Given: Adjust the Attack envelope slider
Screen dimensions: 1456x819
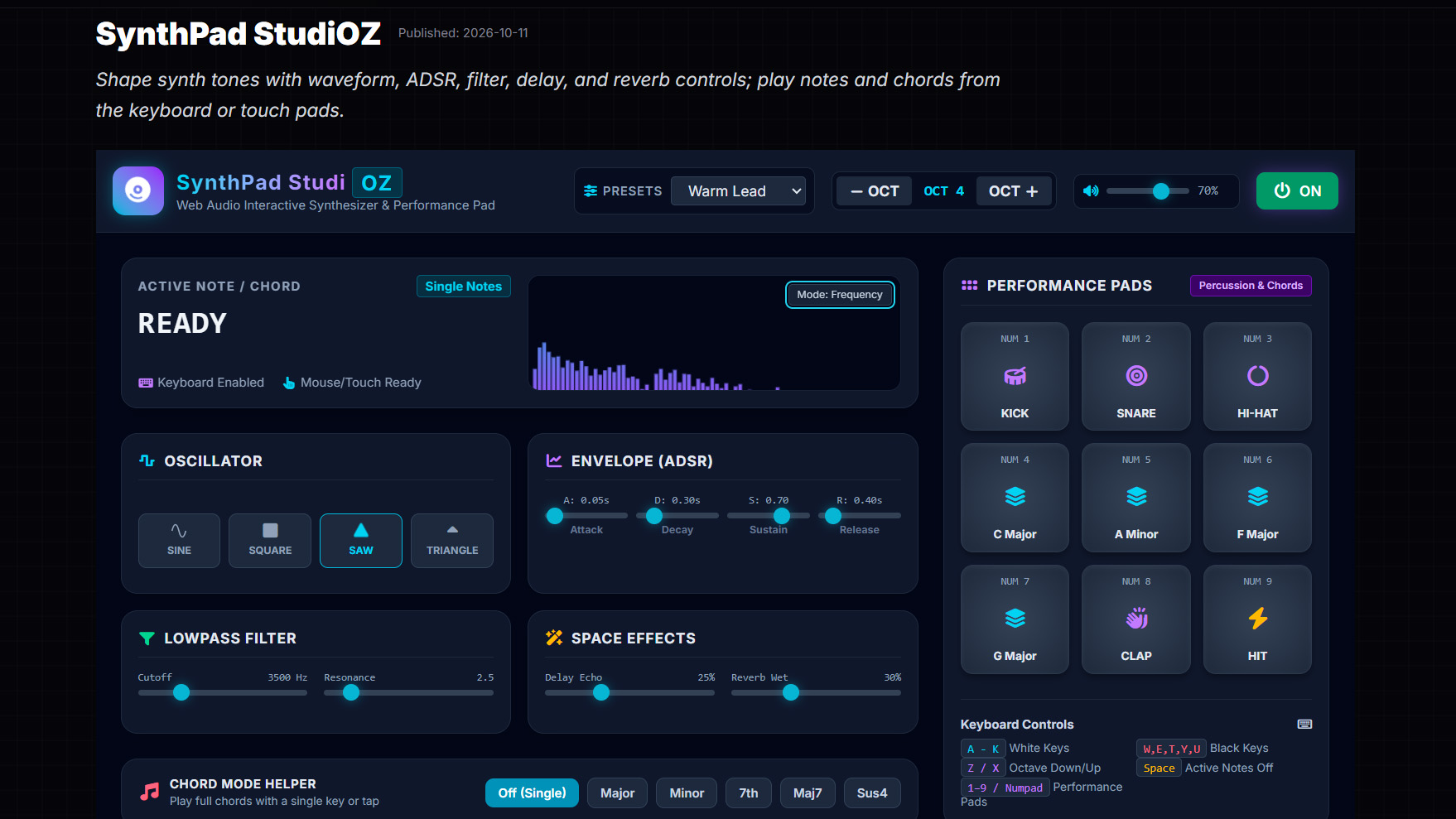Looking at the screenshot, I should click(x=586, y=516).
